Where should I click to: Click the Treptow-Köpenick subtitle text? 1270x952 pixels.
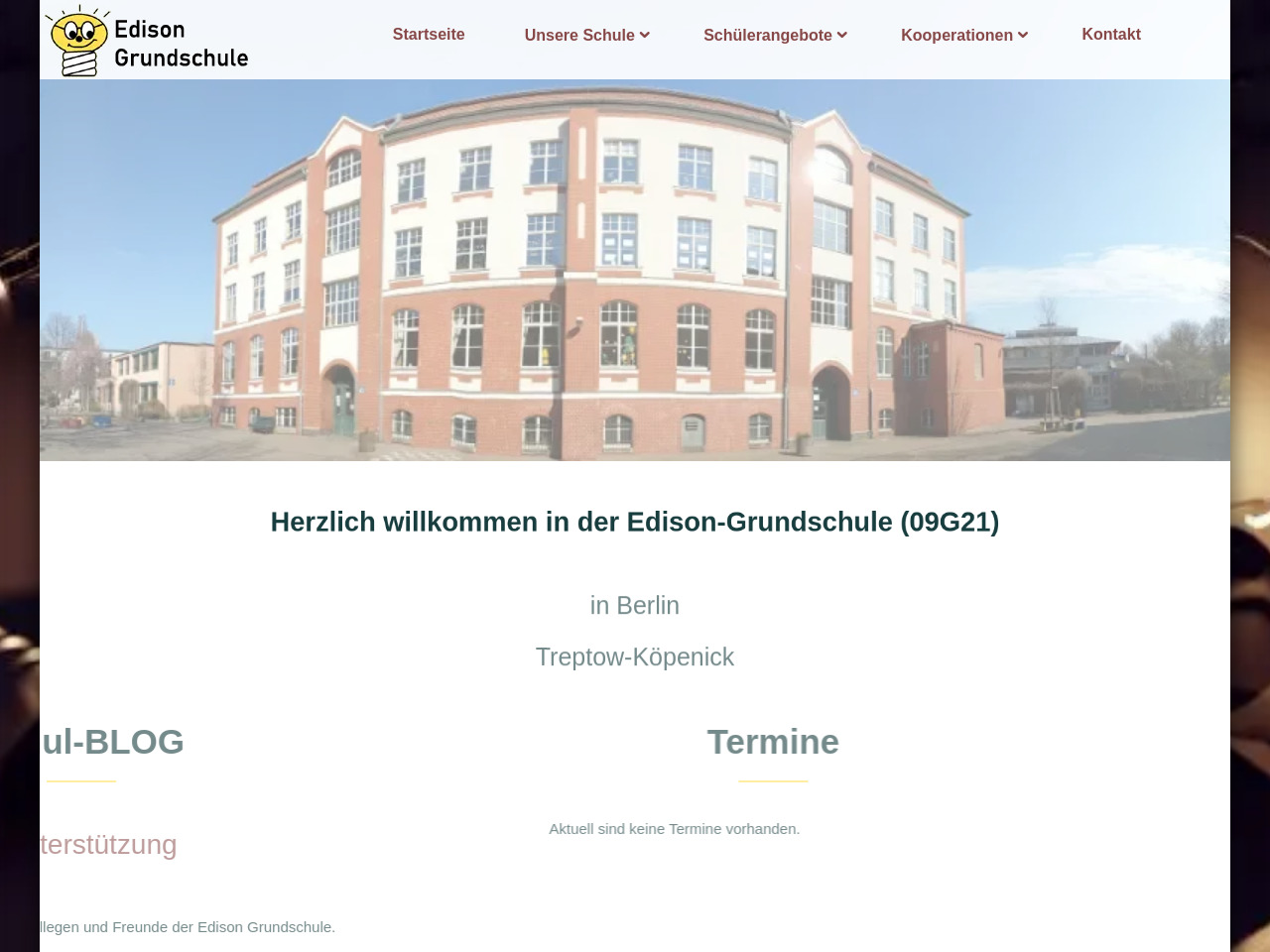[635, 657]
